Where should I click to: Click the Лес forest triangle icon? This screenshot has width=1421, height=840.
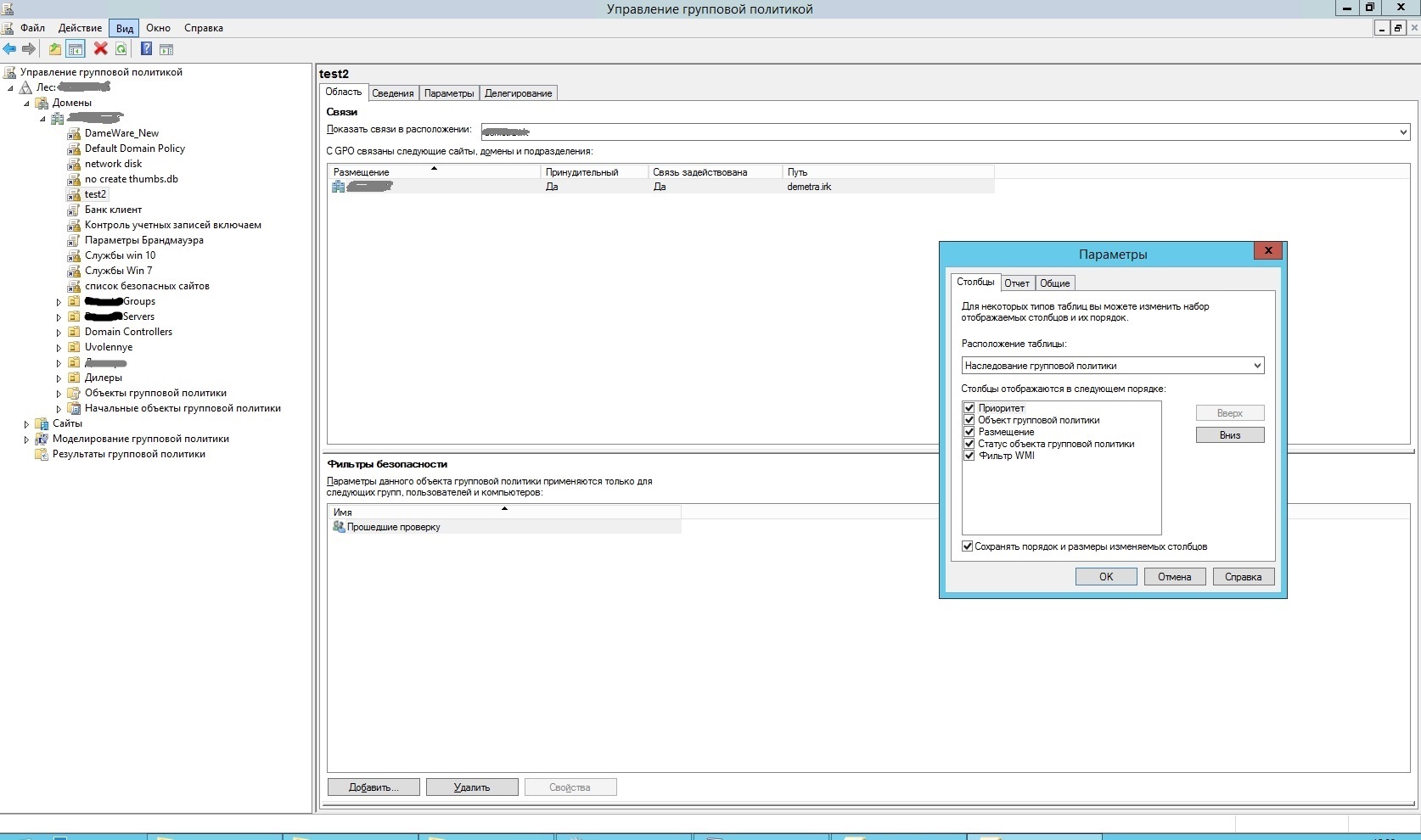pos(25,87)
